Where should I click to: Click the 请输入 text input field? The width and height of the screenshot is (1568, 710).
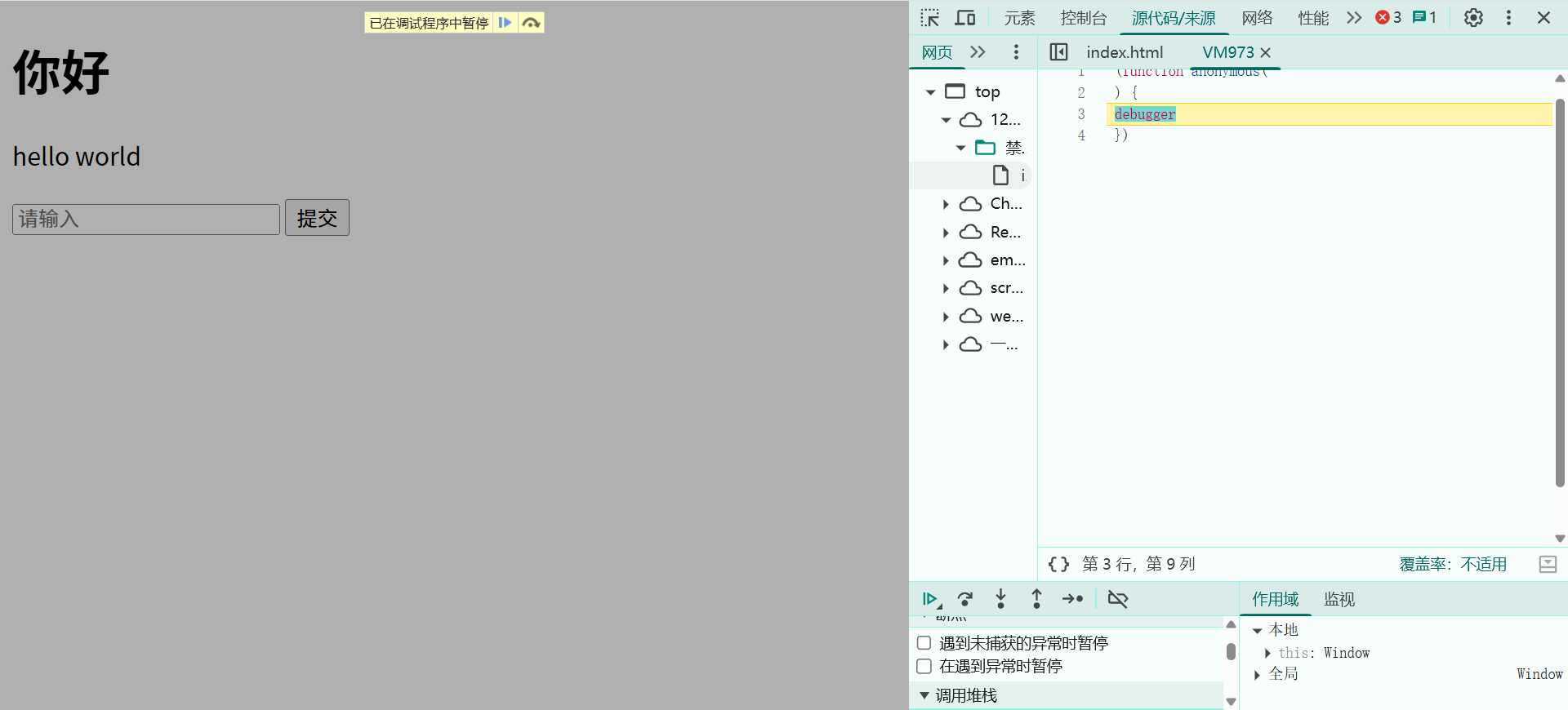tap(146, 219)
